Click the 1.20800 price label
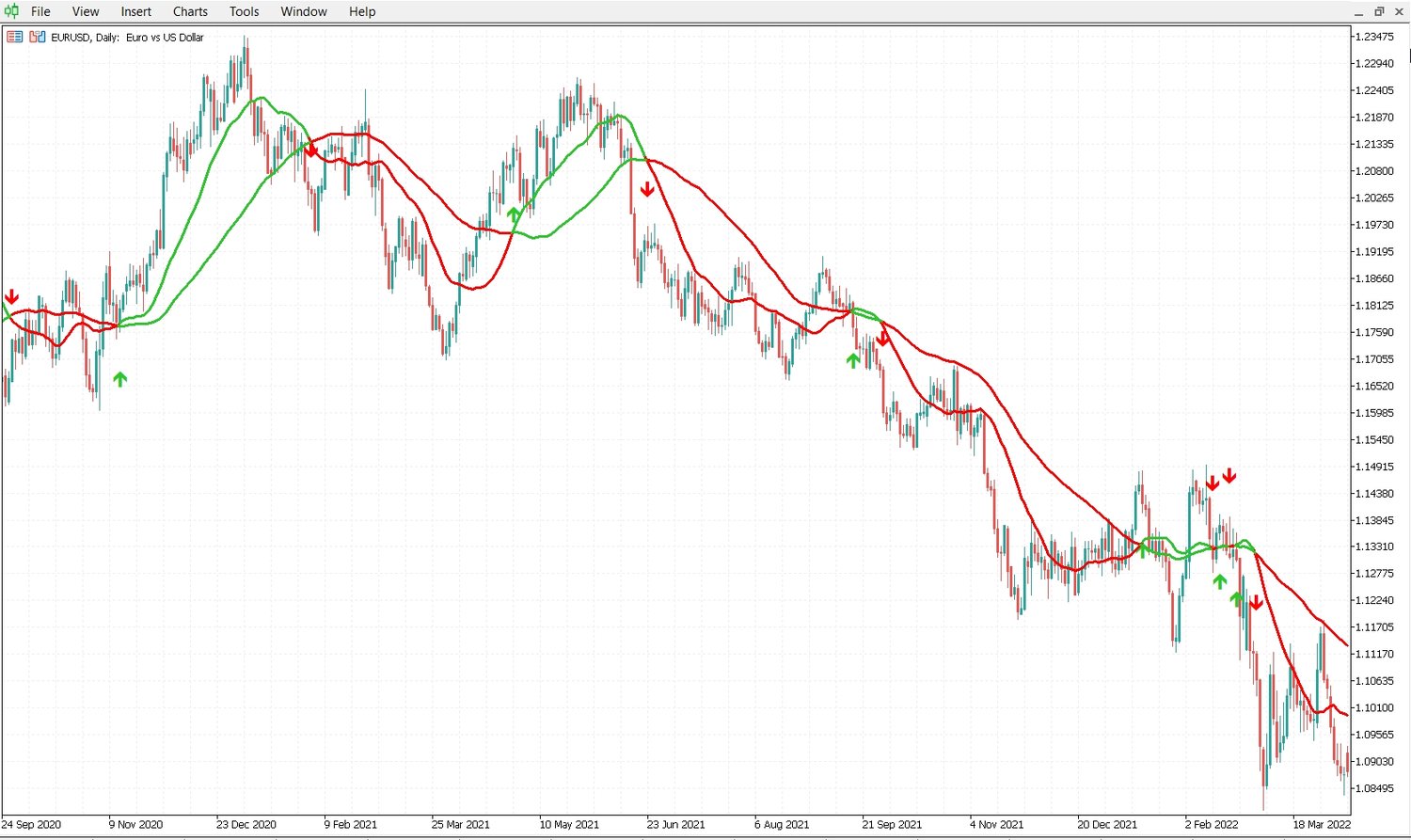Viewport: 1411px width, 840px height. 1375,171
